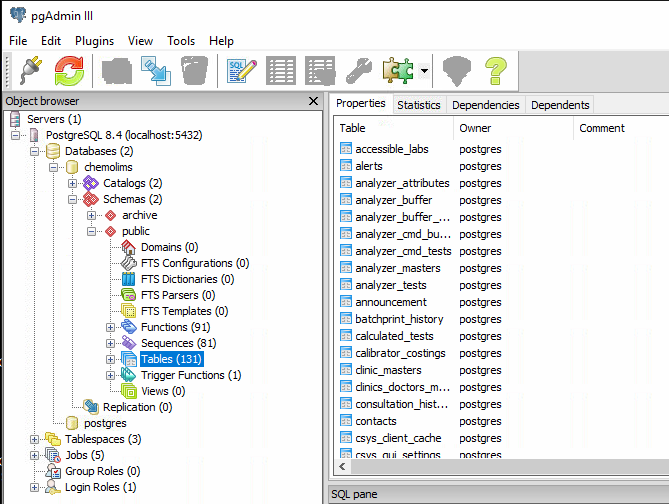Select Login Roles (1) in tree
The image size is (669, 504).
[100, 487]
